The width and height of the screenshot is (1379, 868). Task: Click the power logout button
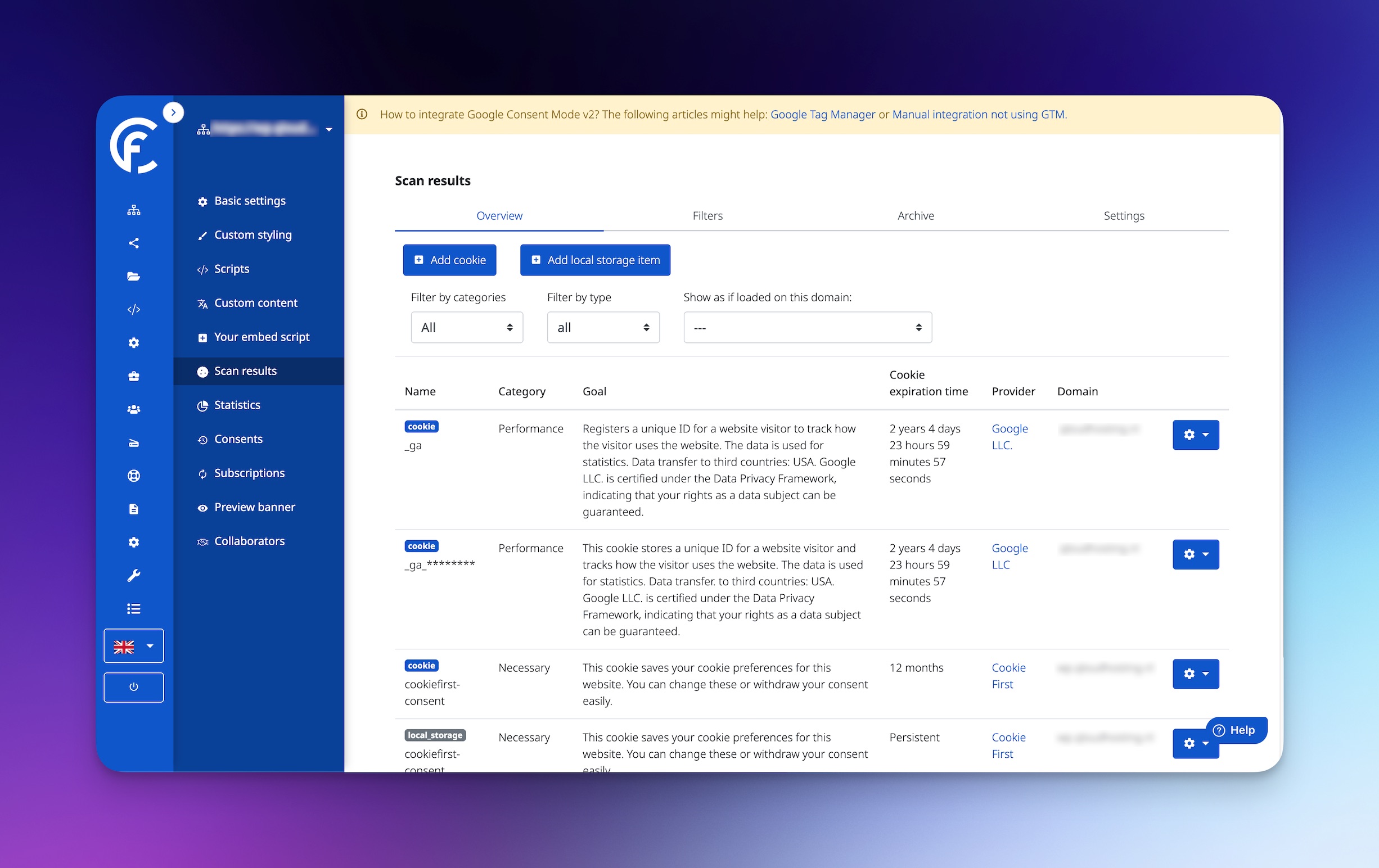[x=133, y=687]
